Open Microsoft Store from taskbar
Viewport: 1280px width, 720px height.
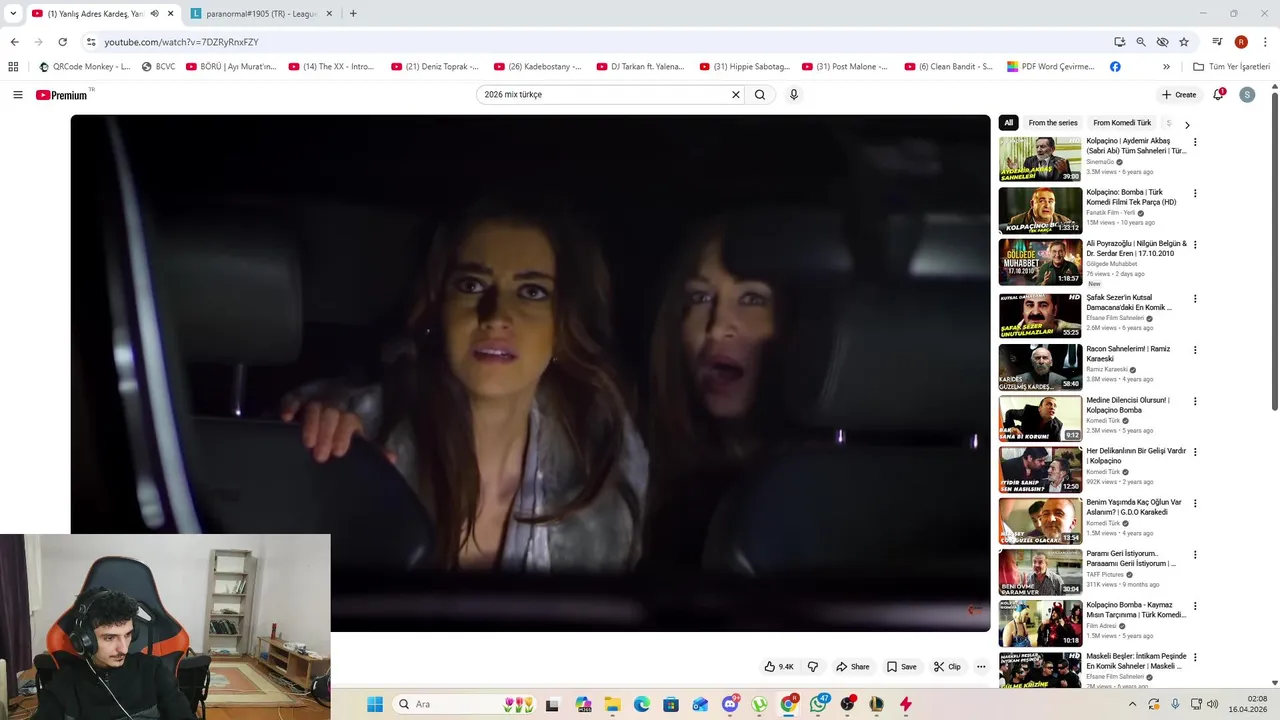(671, 704)
